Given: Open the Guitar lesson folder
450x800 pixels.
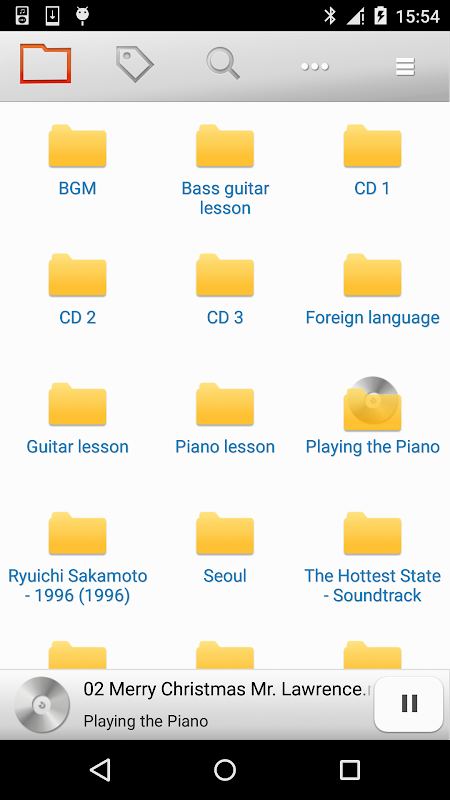Looking at the screenshot, I should (x=78, y=418).
